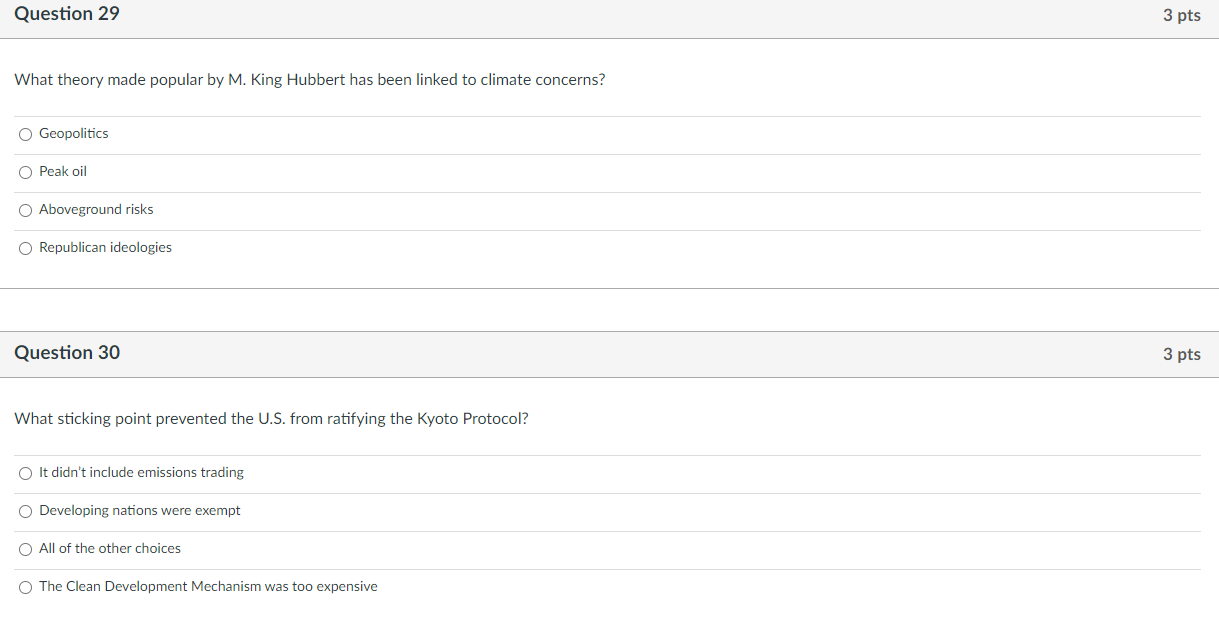Tick the "All of the other choices" radio
The width and height of the screenshot is (1219, 625).
click(x=26, y=549)
